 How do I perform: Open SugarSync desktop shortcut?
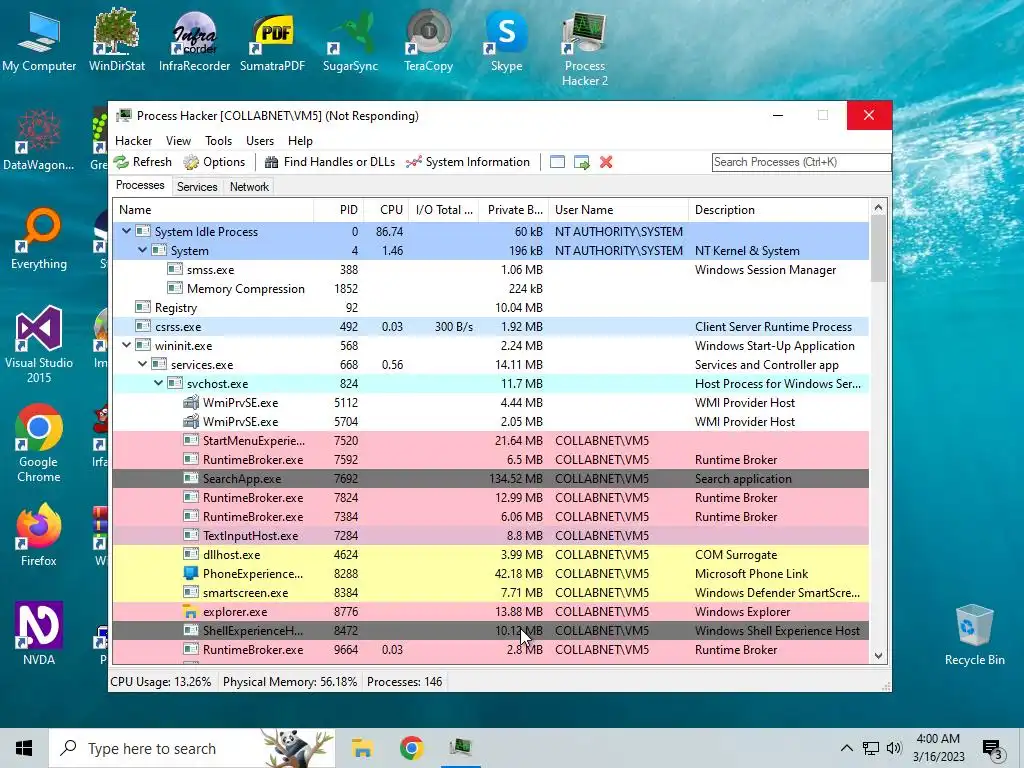point(350,40)
